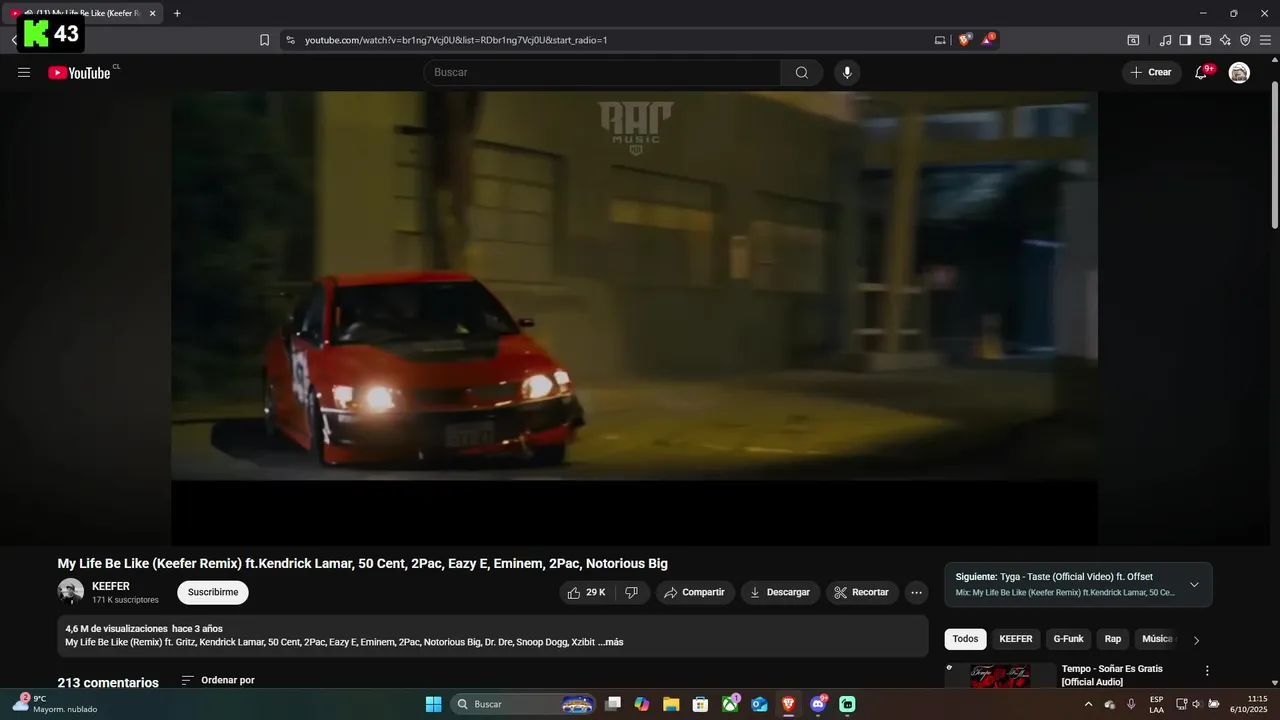This screenshot has width=1280, height=720.
Task: Select the G-Funk filter chip
Action: [1068, 639]
